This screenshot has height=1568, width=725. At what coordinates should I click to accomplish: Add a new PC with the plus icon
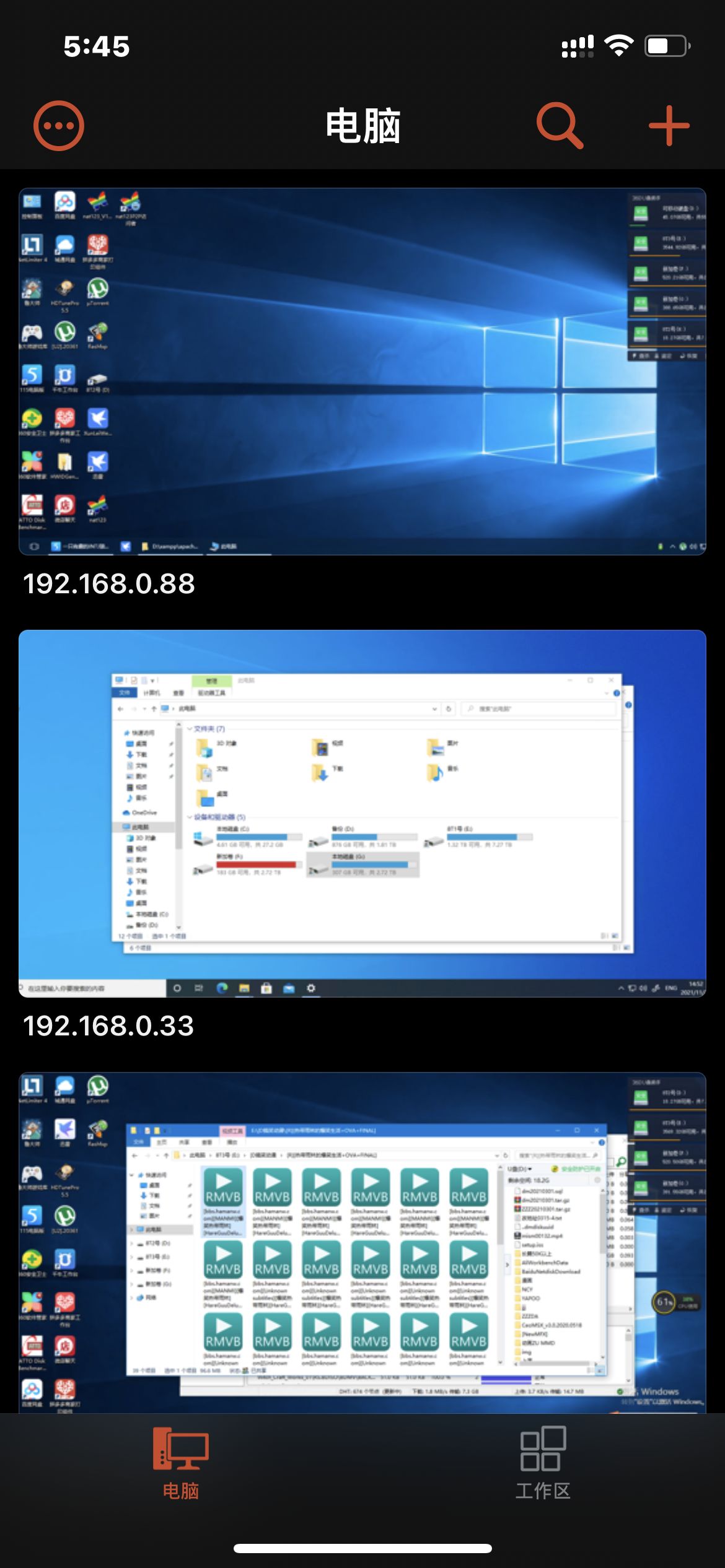[x=669, y=126]
